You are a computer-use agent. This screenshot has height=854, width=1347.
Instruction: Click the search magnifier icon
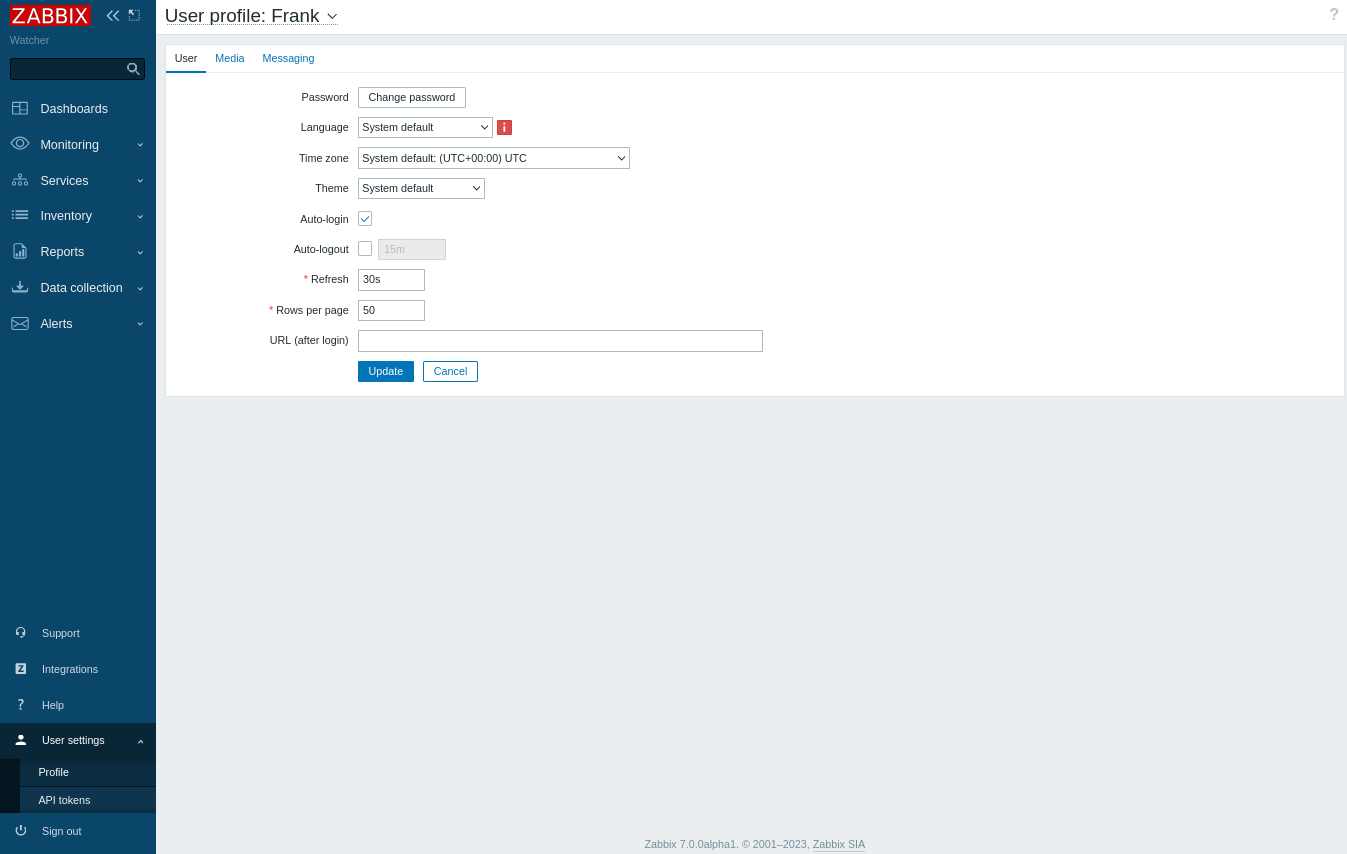[x=133, y=69]
